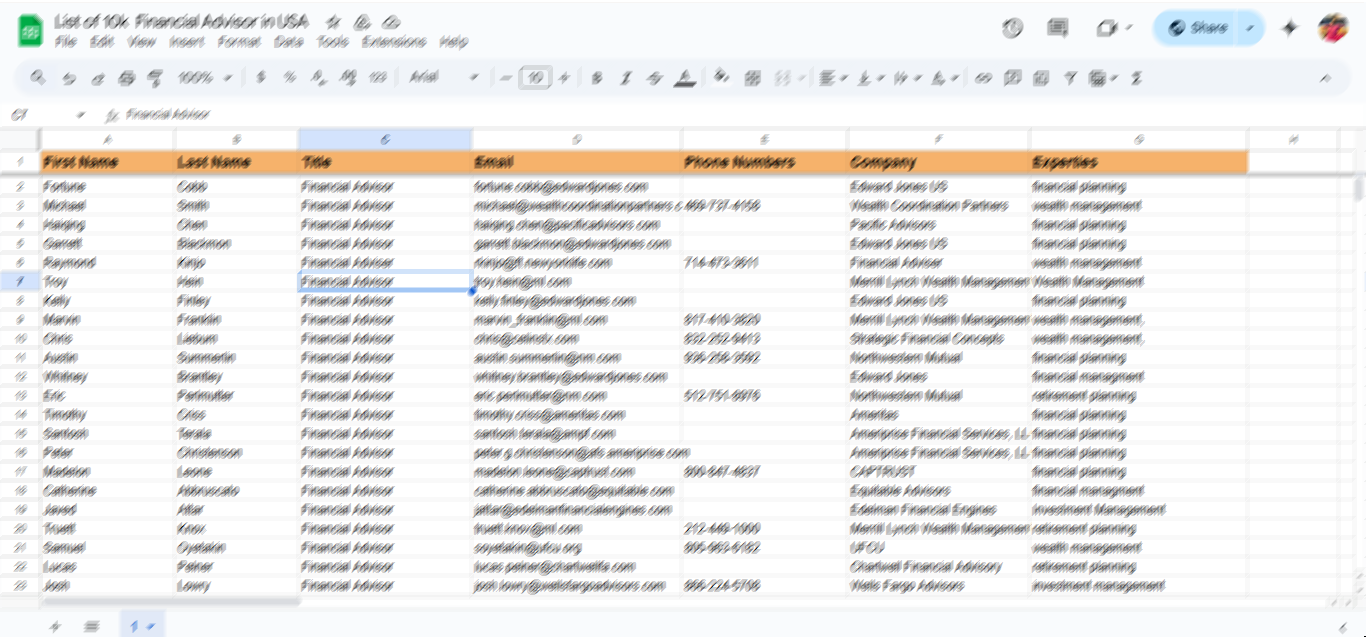Open the functions (sigma) menu

(1136, 78)
